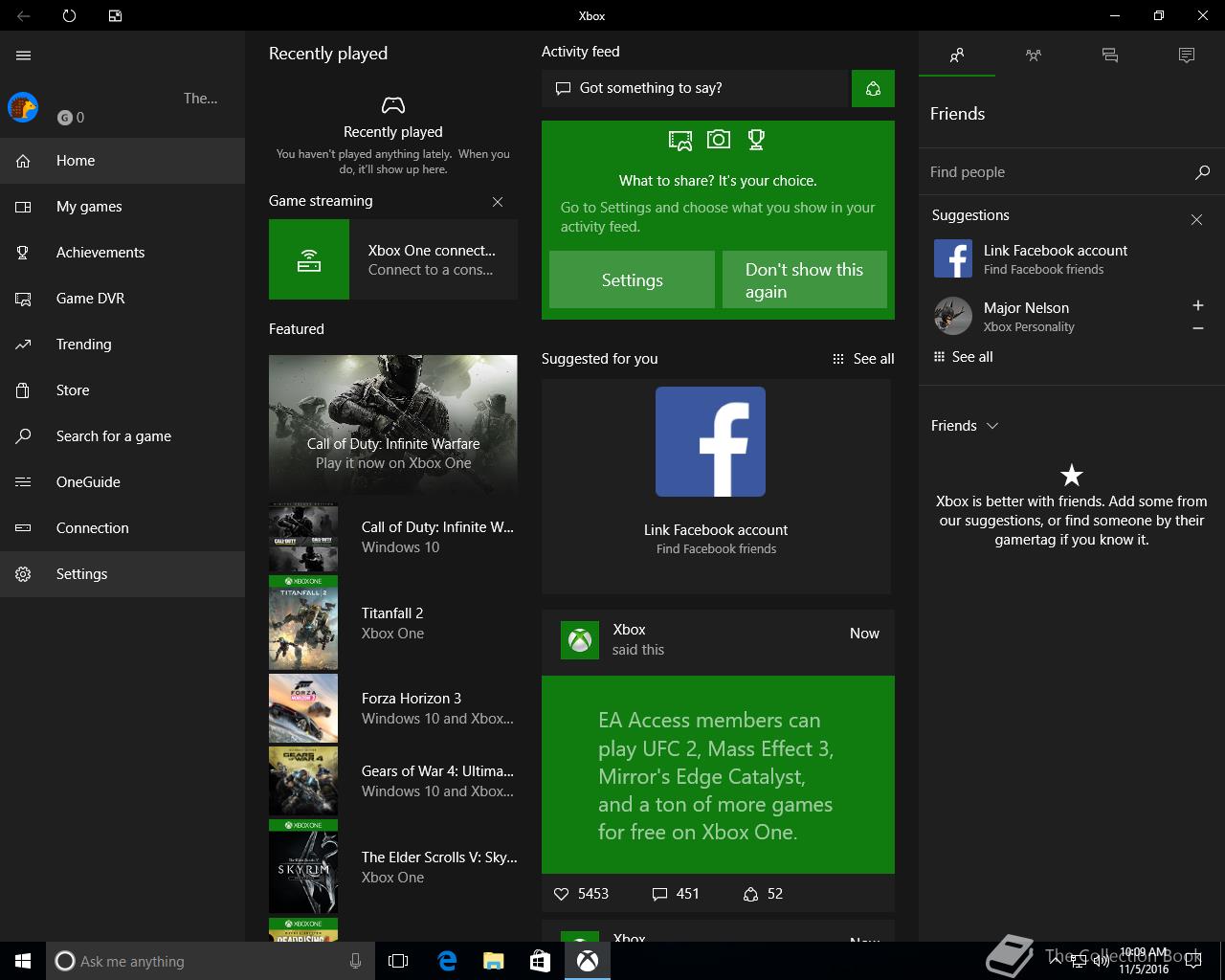Switch to the Activity alerts tab icon
Viewport: 1225px width, 980px height.
point(1187,56)
